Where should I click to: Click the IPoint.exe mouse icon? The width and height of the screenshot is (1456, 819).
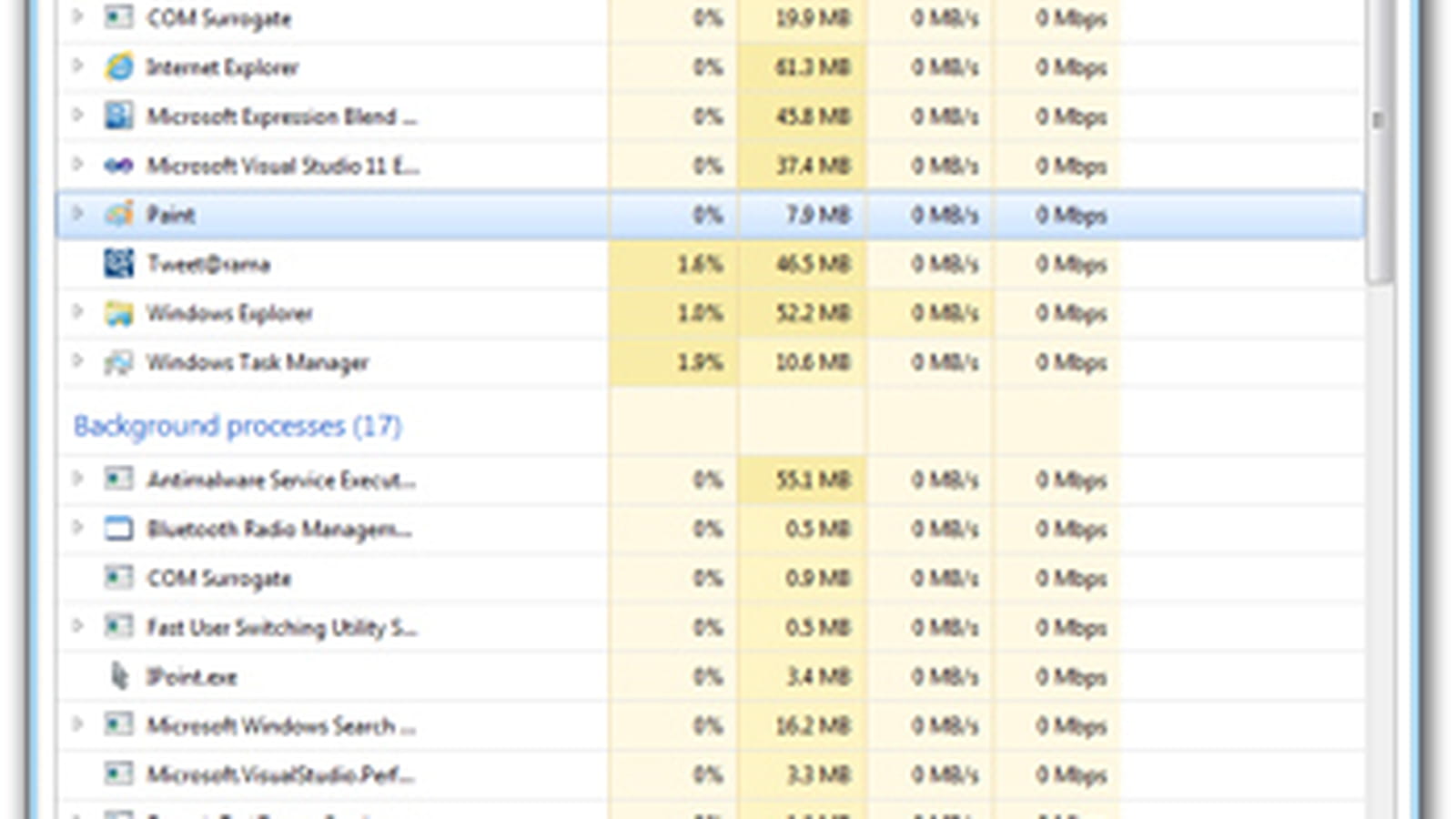119,676
